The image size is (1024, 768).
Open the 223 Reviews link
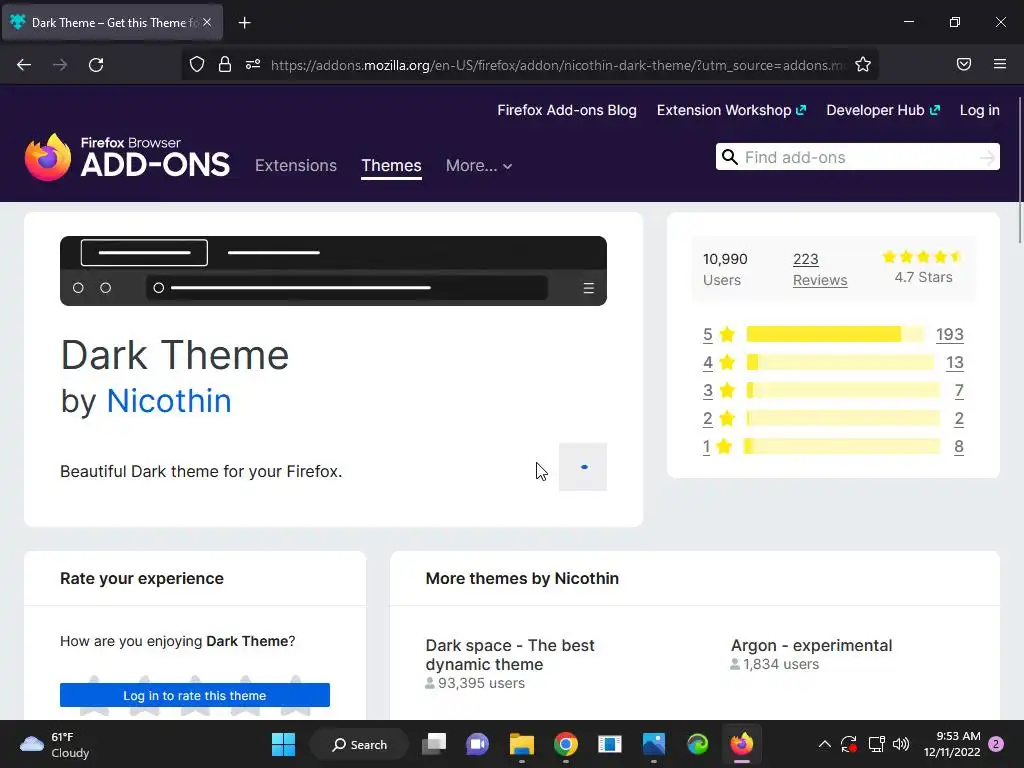pos(820,269)
